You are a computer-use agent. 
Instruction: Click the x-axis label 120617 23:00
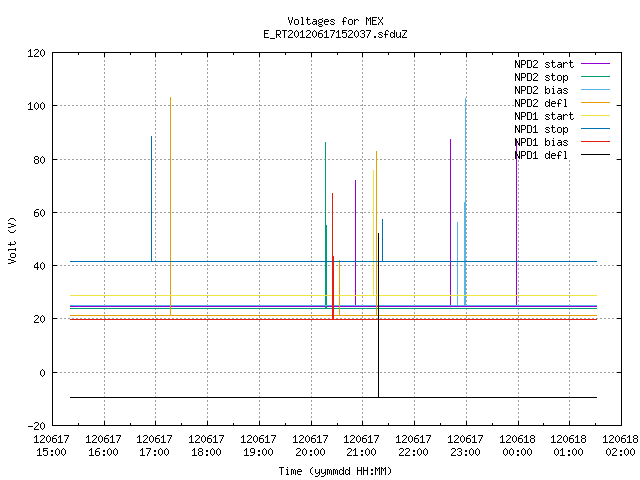coord(465,446)
